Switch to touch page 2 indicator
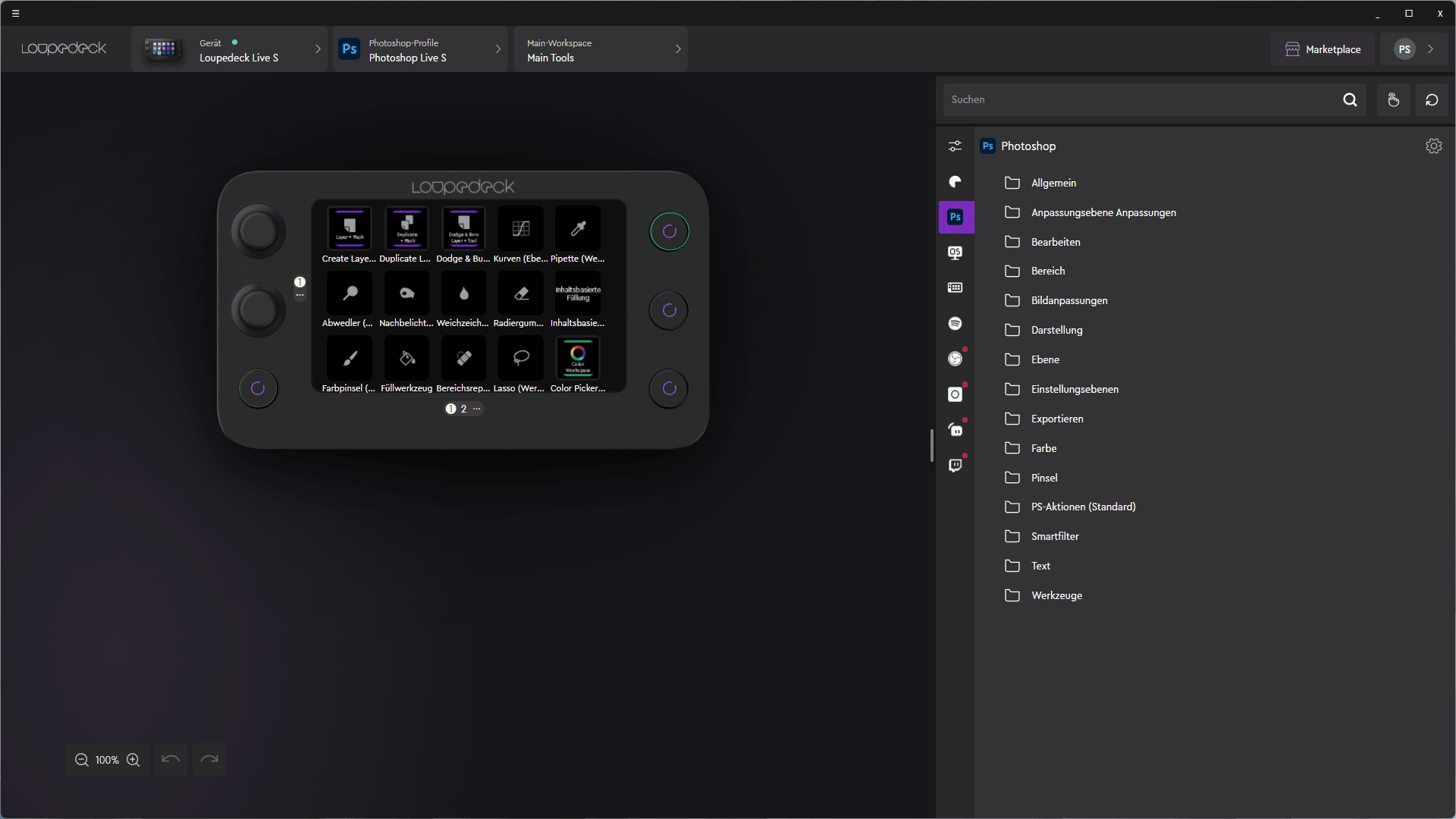 [x=463, y=409]
